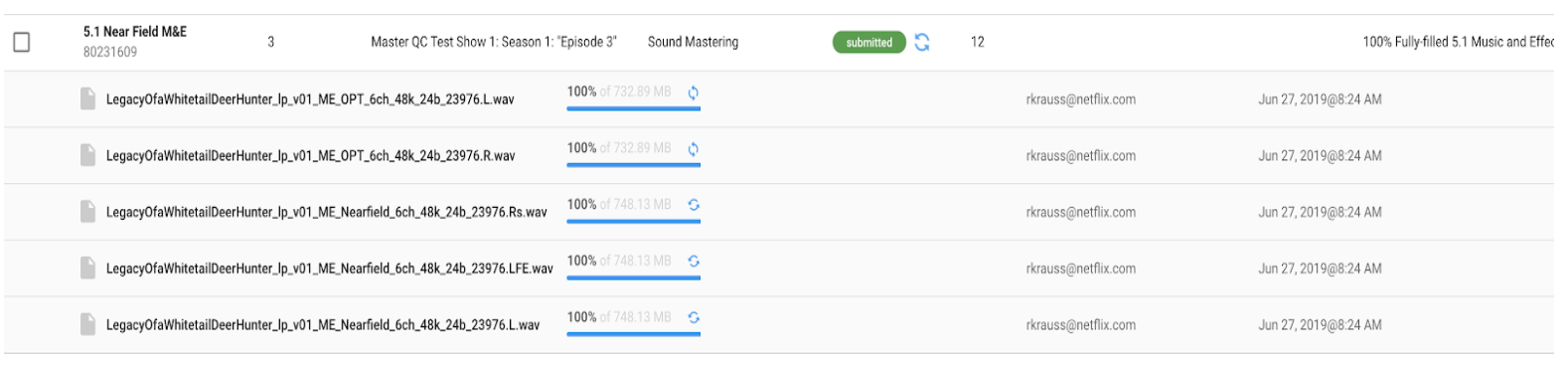The image size is (1568, 370).
Task: Select file name LegacyOfaWhitetailDeerHunter ME_OPT 23976.R.wav
Action: pyautogui.click(x=311, y=156)
